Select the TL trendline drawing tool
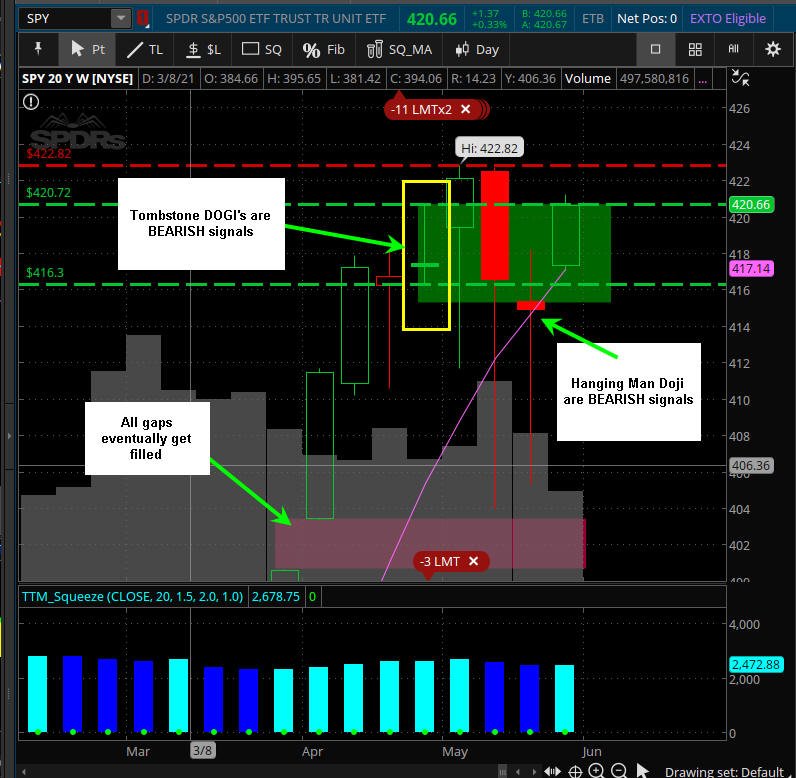This screenshot has height=778, width=796. tap(145, 49)
